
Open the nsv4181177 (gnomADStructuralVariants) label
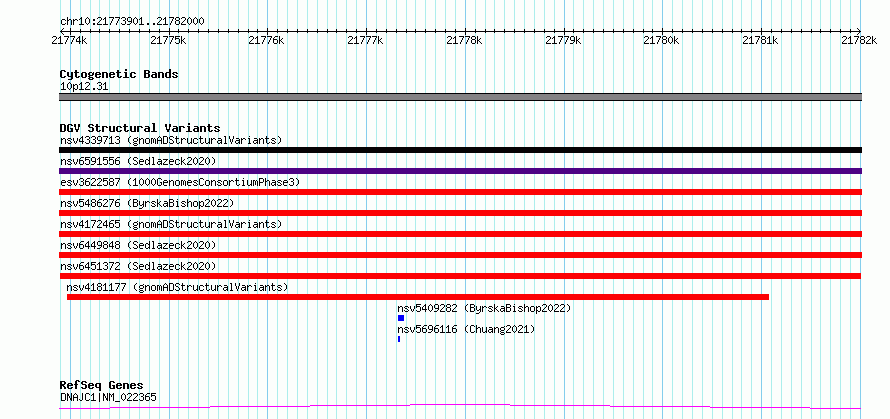[x=177, y=287]
